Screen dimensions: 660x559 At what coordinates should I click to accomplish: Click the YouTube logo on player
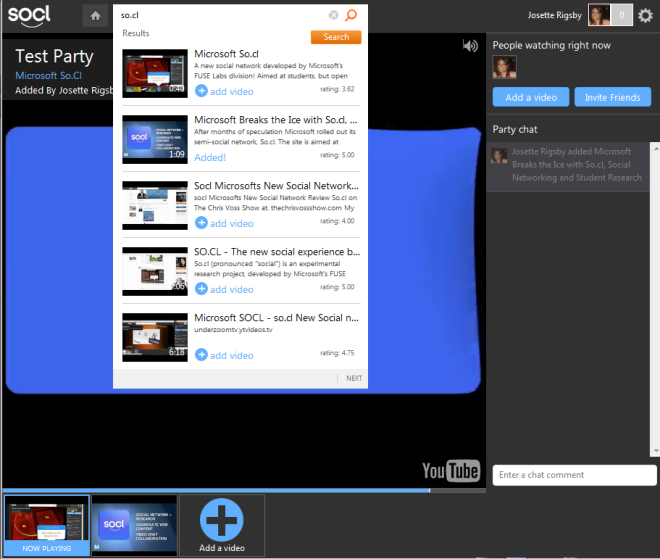(x=451, y=471)
